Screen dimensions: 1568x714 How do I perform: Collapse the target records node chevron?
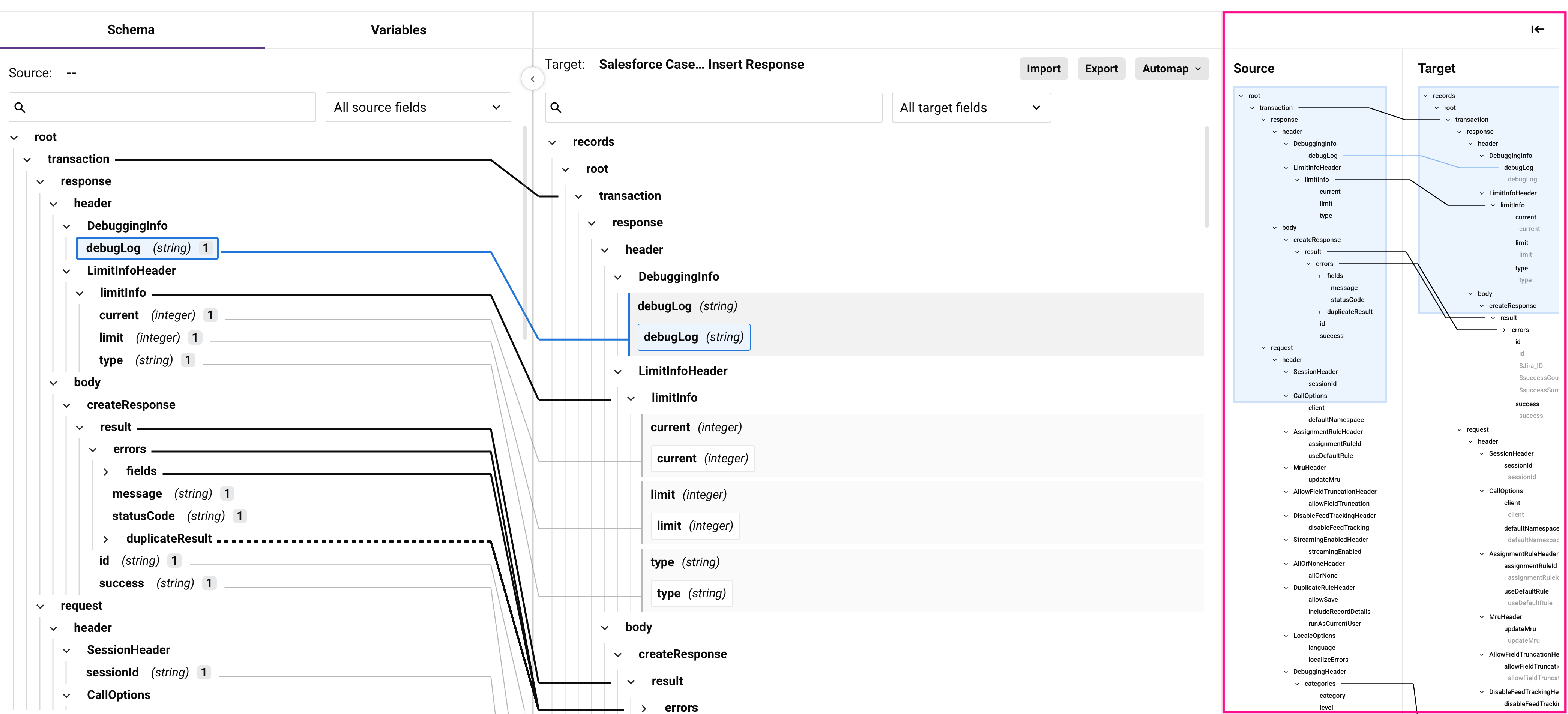[552, 142]
